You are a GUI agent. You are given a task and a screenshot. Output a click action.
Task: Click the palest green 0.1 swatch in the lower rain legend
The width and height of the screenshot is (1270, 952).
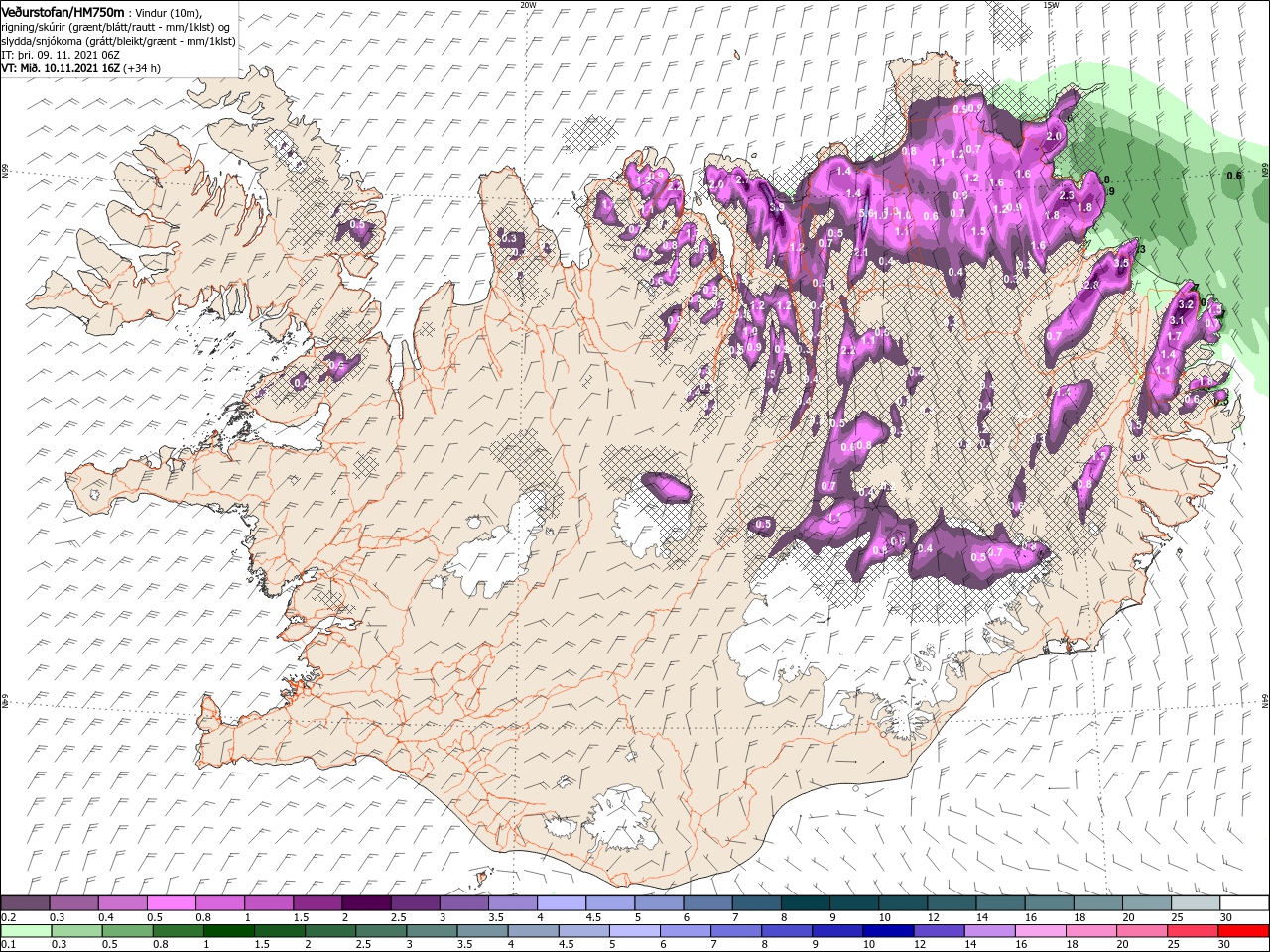tap(26, 931)
